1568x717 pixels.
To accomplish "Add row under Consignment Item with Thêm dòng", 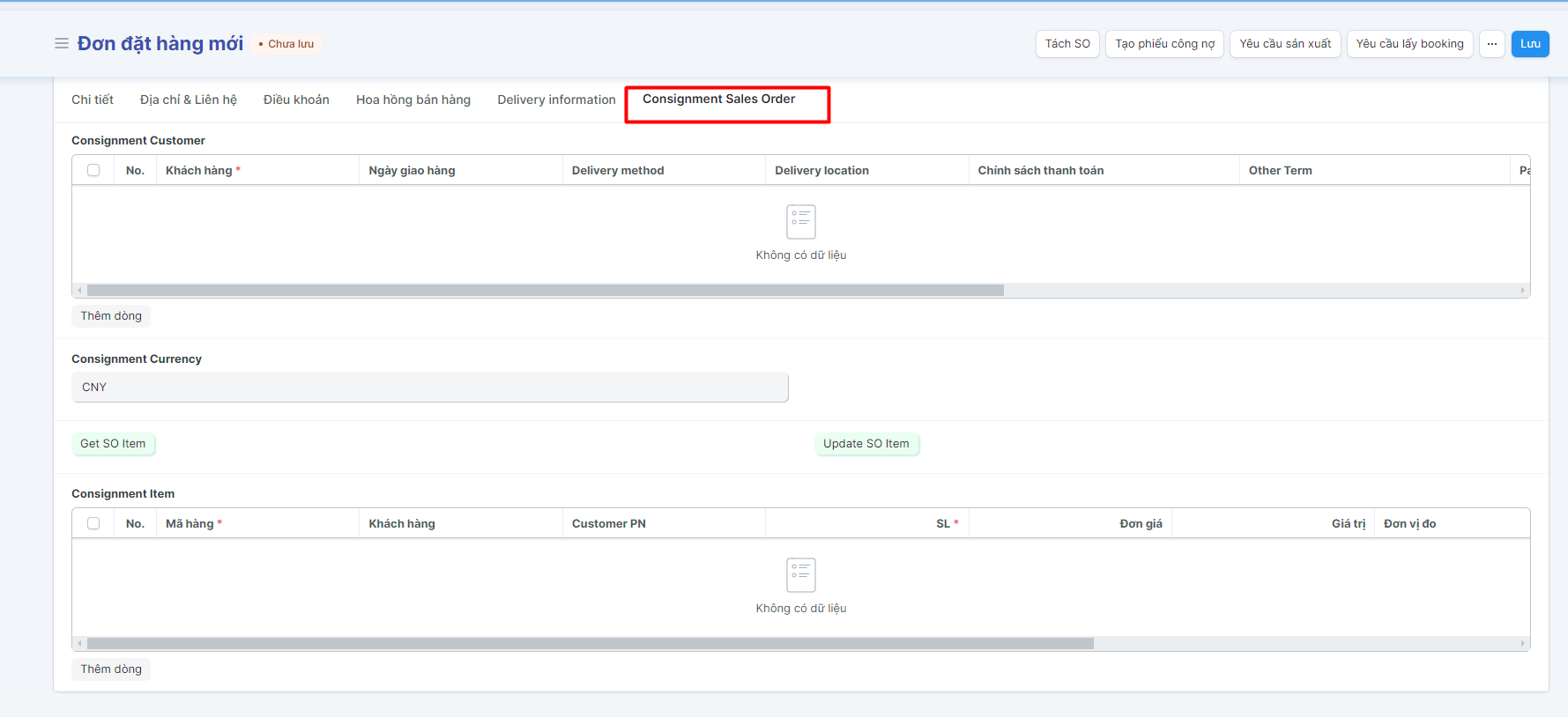I will tap(111, 669).
